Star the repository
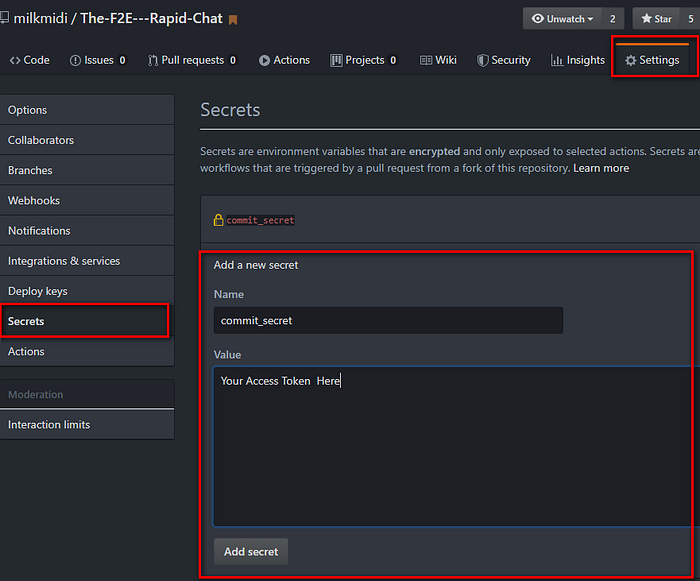 tap(656, 19)
